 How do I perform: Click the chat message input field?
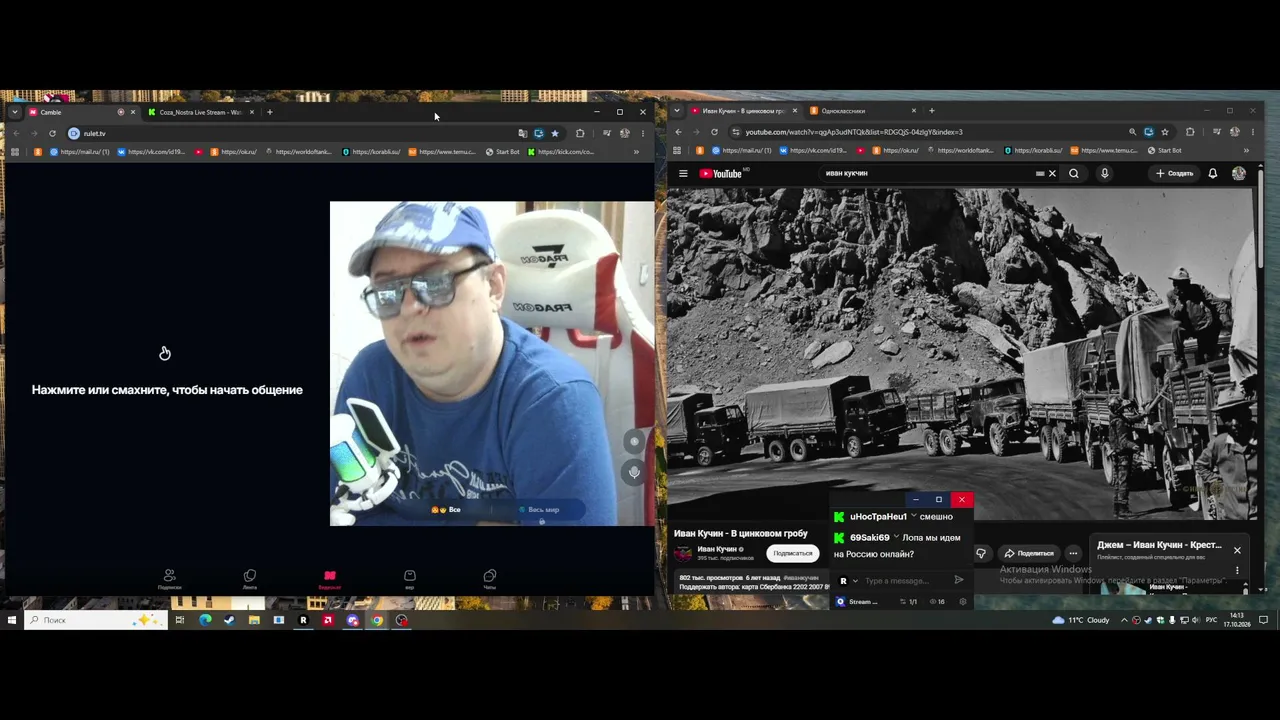coord(905,581)
